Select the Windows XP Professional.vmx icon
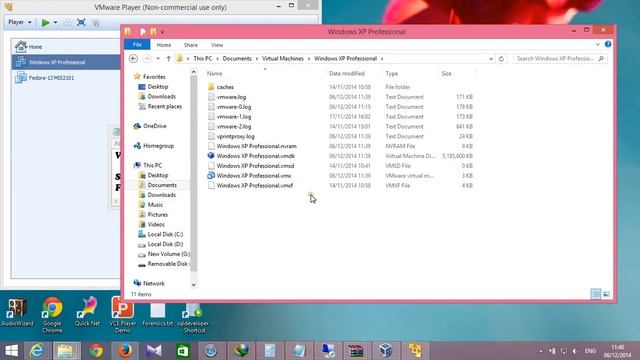 tap(211, 176)
